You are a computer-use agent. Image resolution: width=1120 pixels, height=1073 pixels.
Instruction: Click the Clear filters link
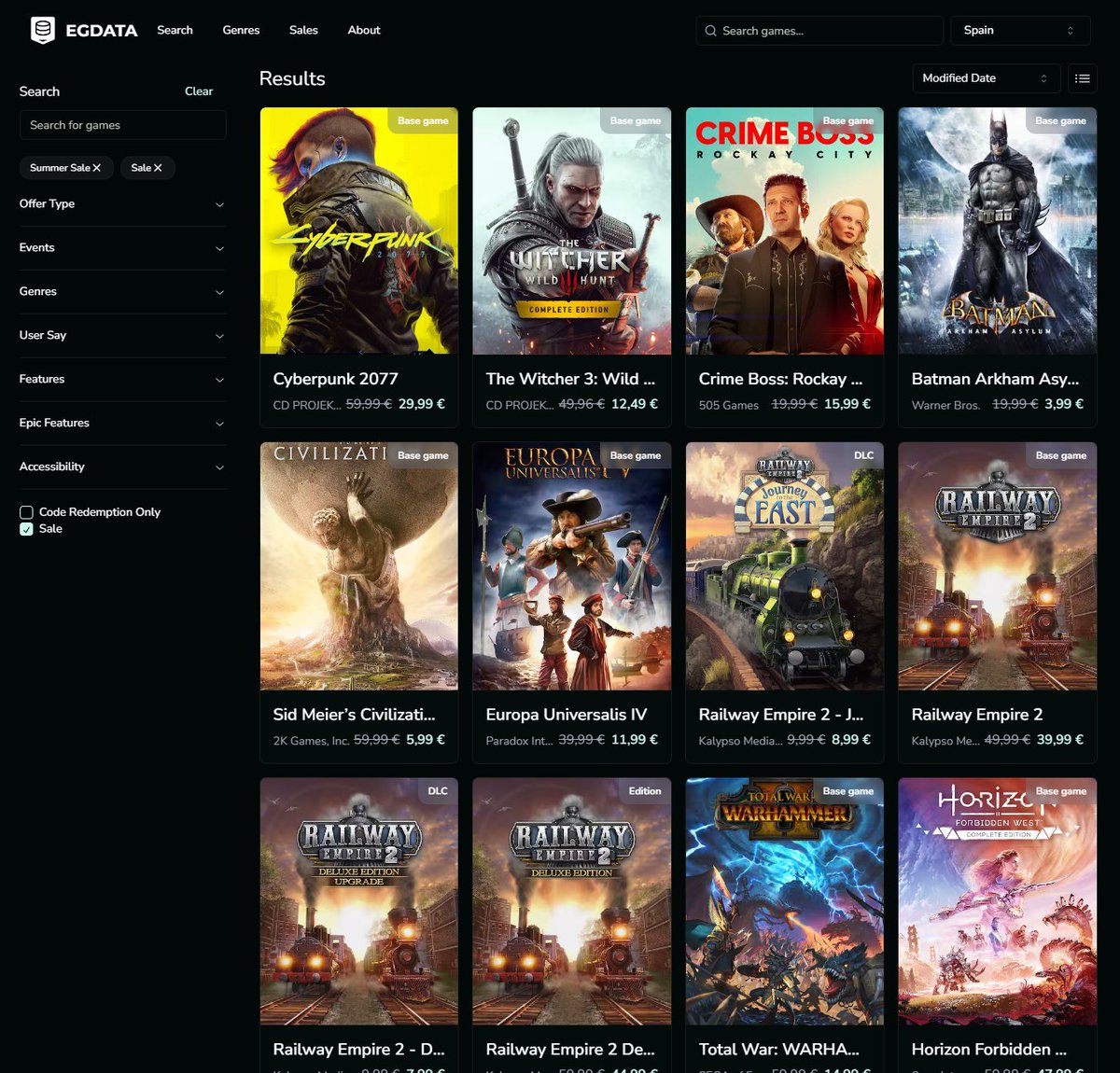click(x=199, y=91)
